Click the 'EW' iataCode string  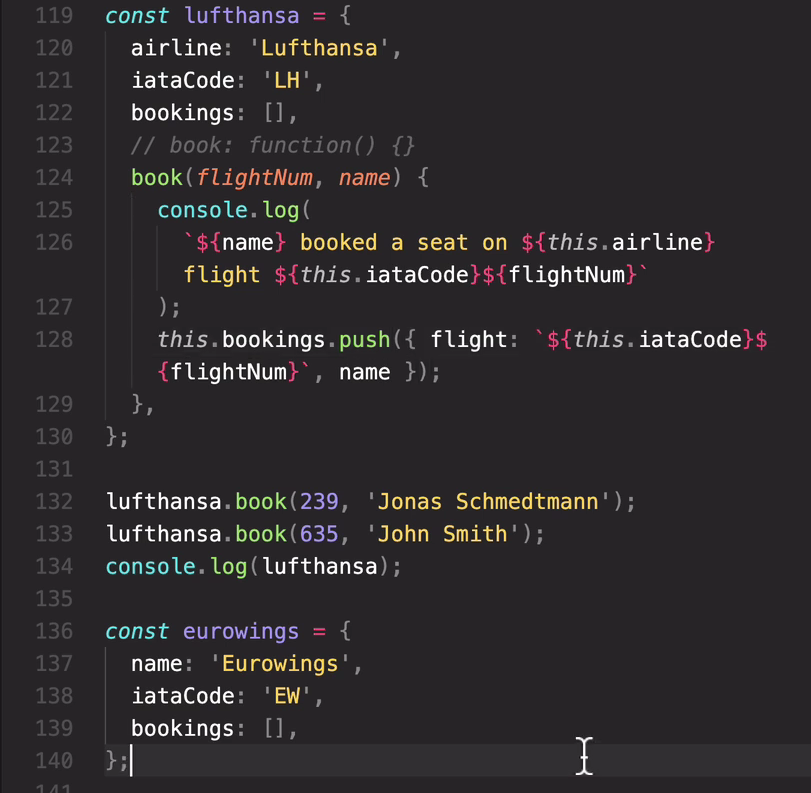click(287, 696)
